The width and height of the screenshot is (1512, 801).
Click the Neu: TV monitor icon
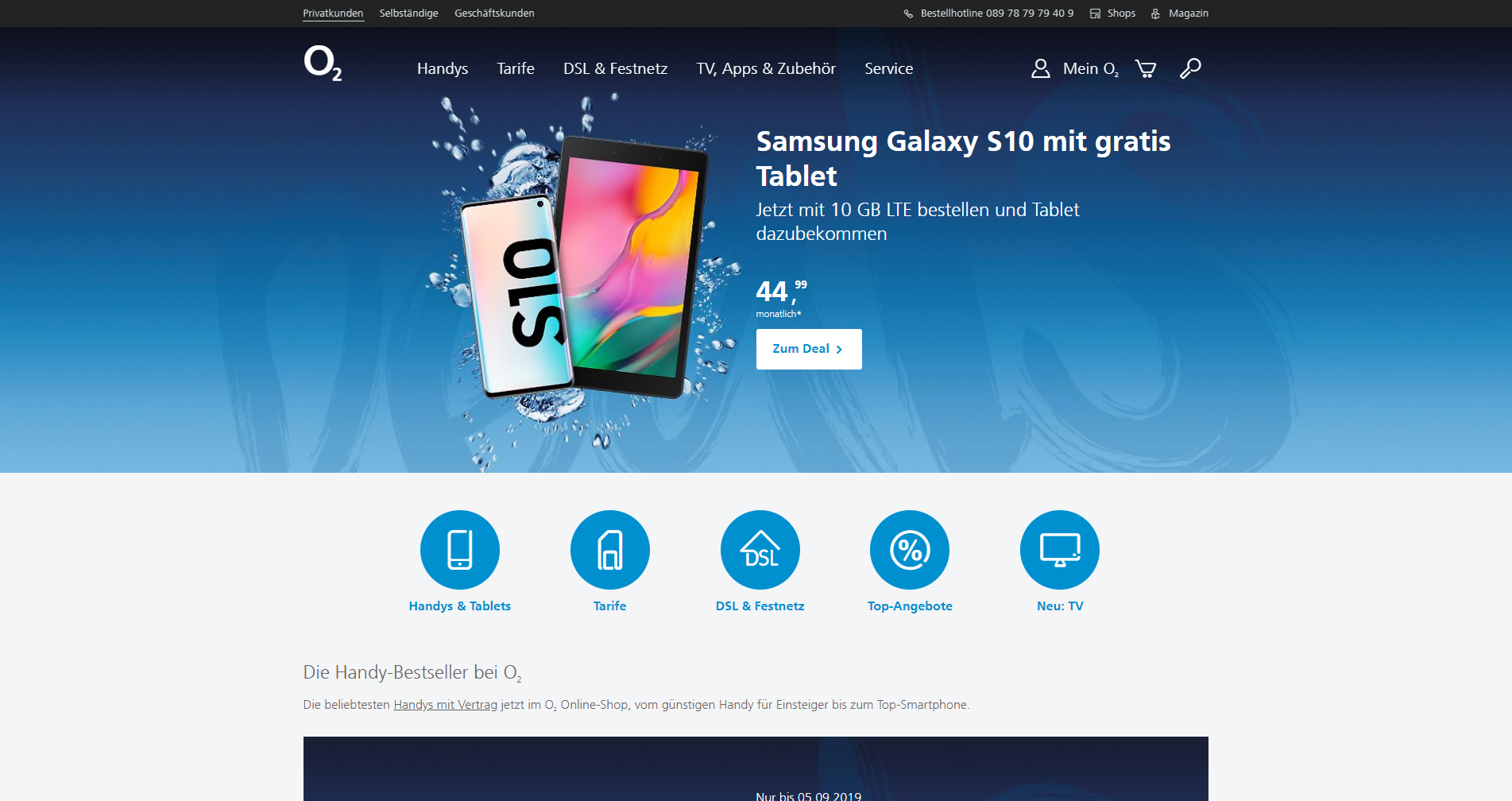(1060, 550)
